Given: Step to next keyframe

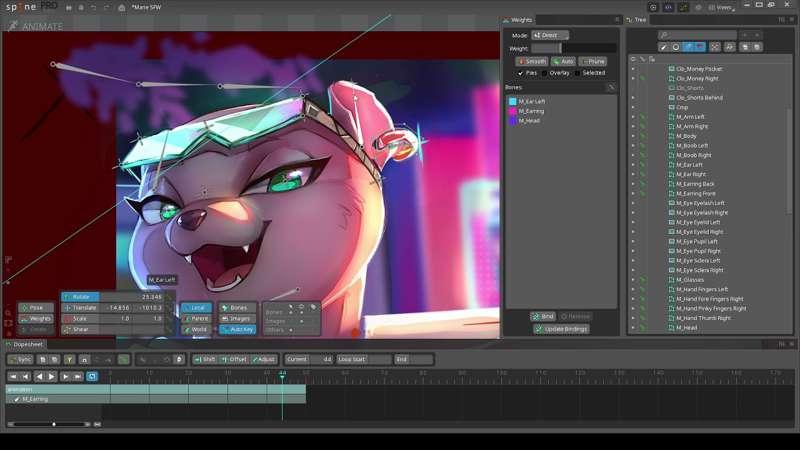Looking at the screenshot, I should (65, 377).
